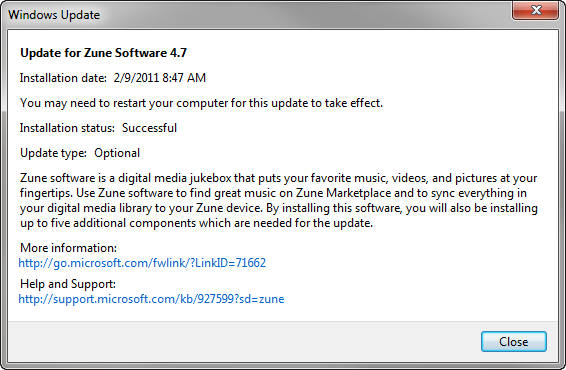Viewport: 566px width, 370px height.
Task: Open the support.microsoft.com kb/927599 link
Action: 151,299
